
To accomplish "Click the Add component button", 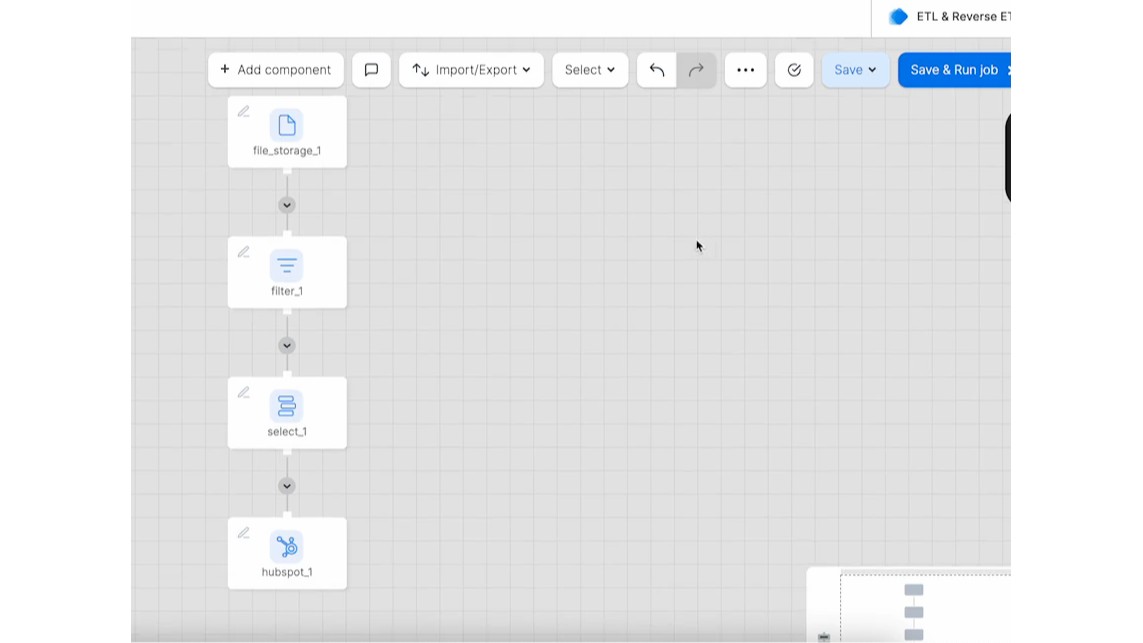I will click(x=276, y=70).
